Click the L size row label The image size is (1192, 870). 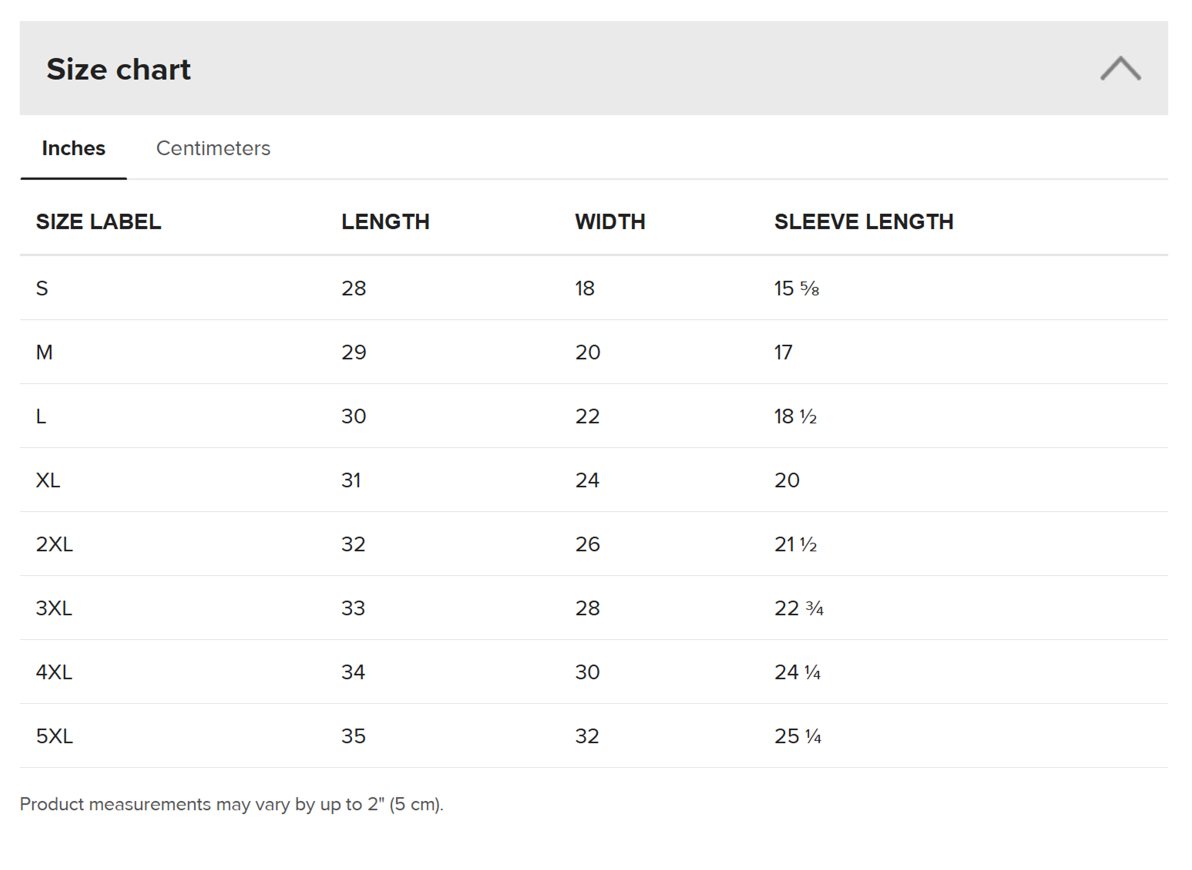(41, 417)
